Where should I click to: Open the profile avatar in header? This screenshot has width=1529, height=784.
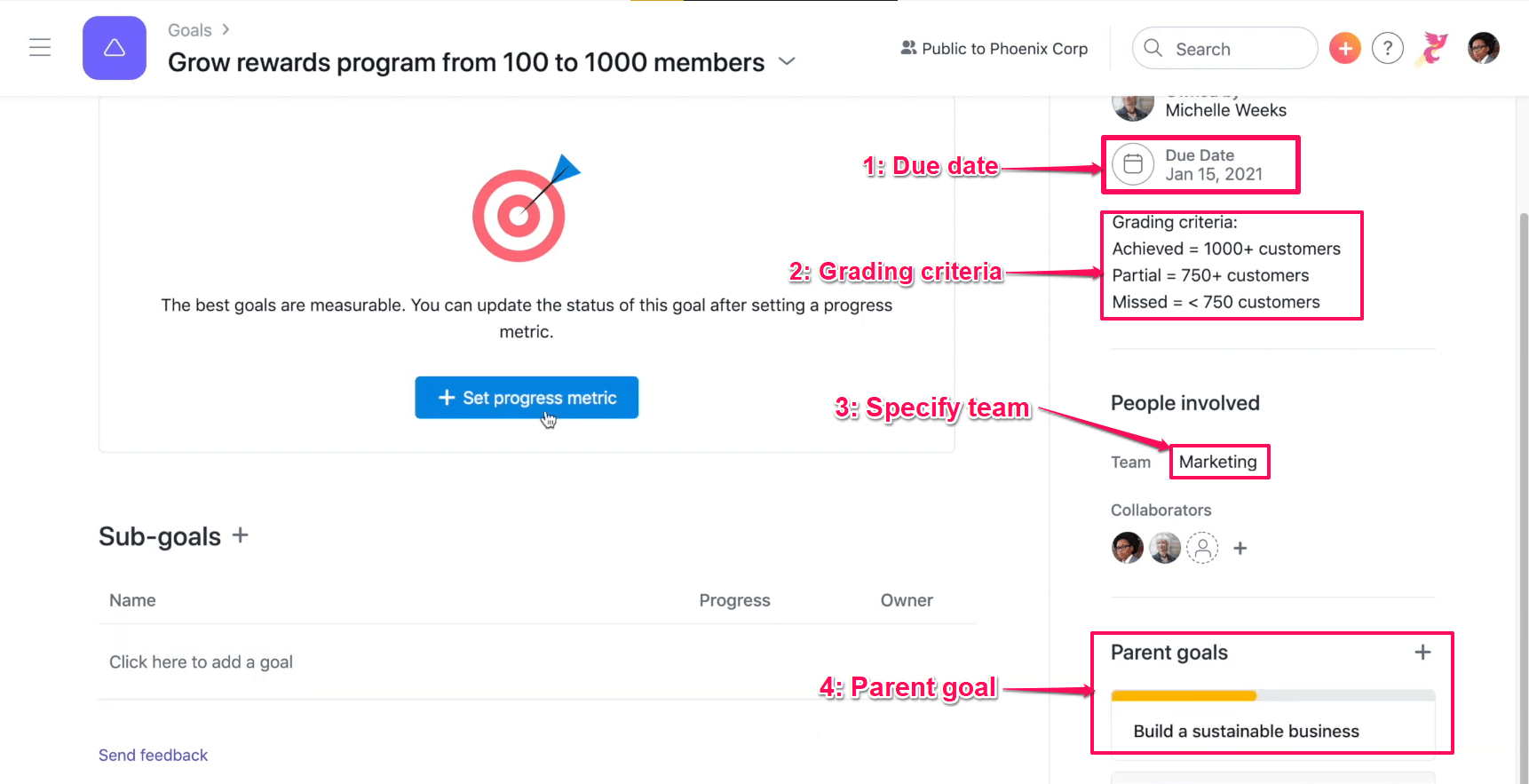pyautogui.click(x=1483, y=48)
